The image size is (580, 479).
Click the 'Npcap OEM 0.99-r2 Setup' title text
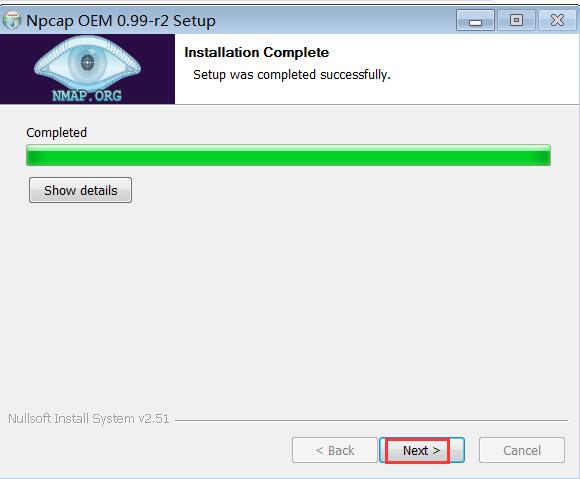121,21
